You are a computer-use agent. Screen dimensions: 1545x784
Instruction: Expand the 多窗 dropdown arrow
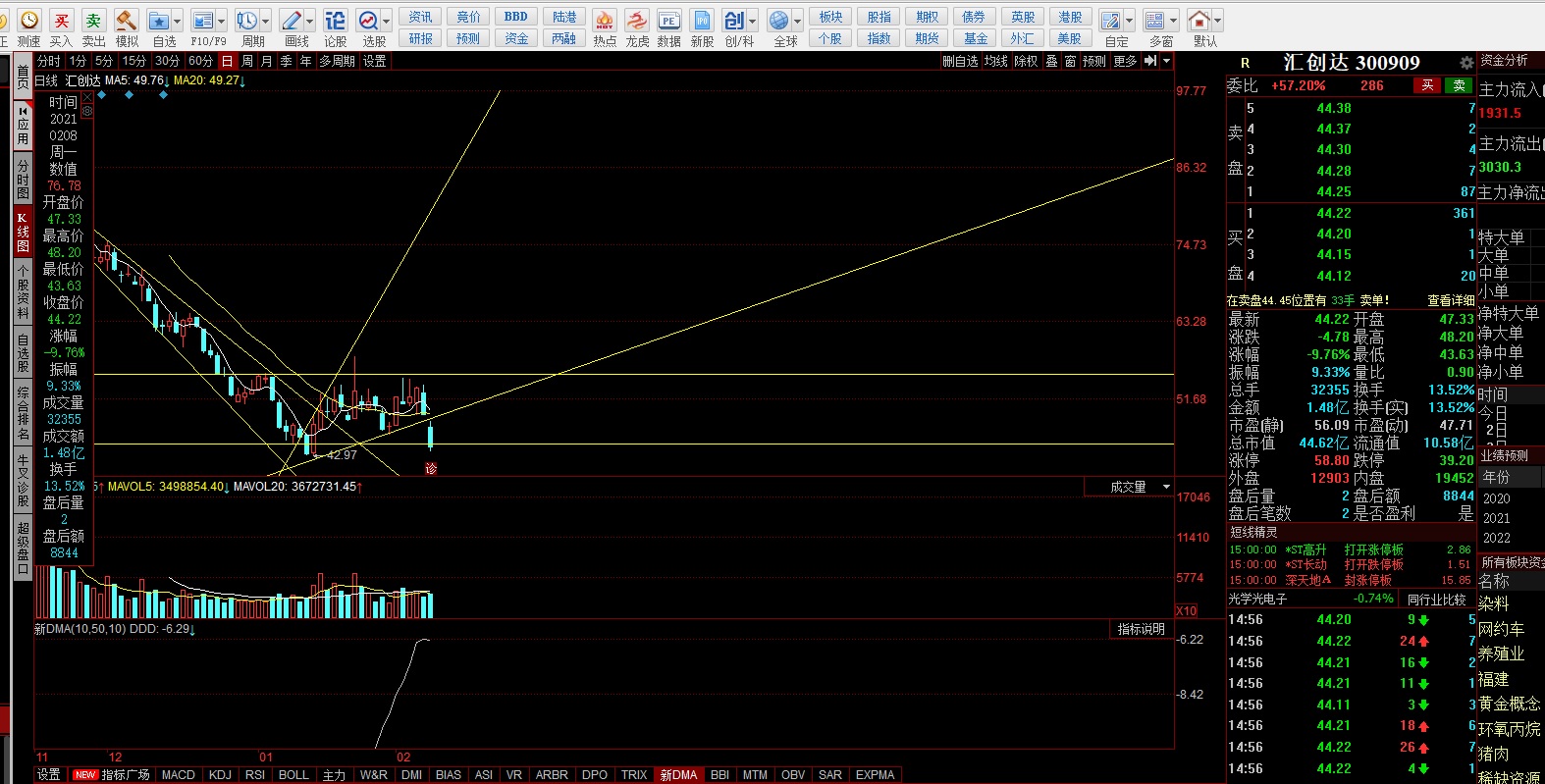(1174, 20)
